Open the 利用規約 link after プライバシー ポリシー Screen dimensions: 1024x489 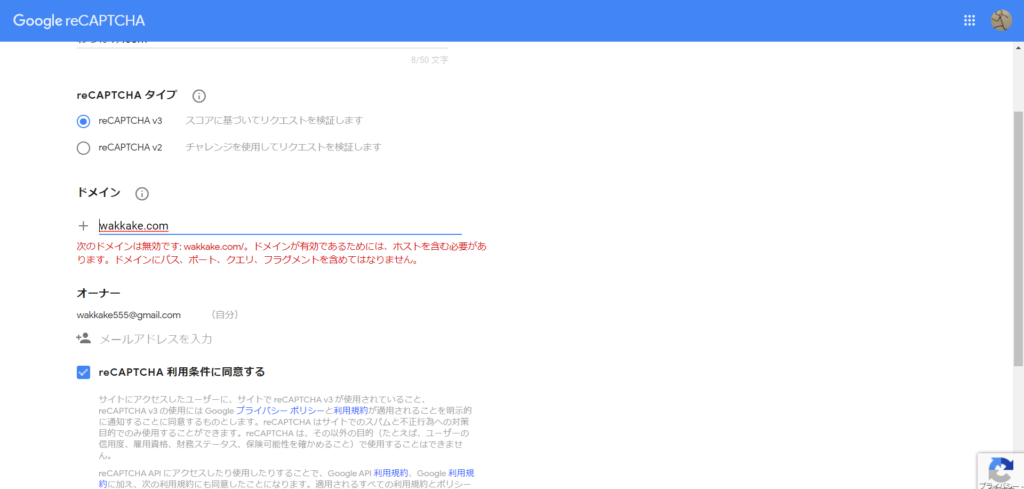coord(351,411)
